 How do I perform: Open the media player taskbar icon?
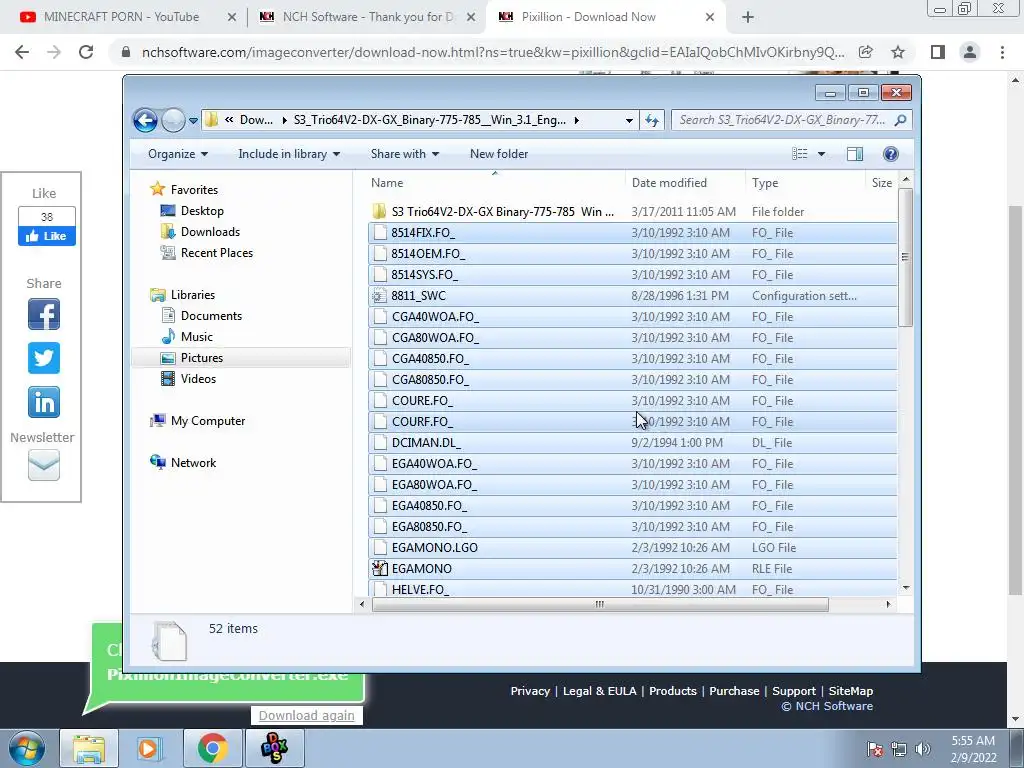pos(149,748)
